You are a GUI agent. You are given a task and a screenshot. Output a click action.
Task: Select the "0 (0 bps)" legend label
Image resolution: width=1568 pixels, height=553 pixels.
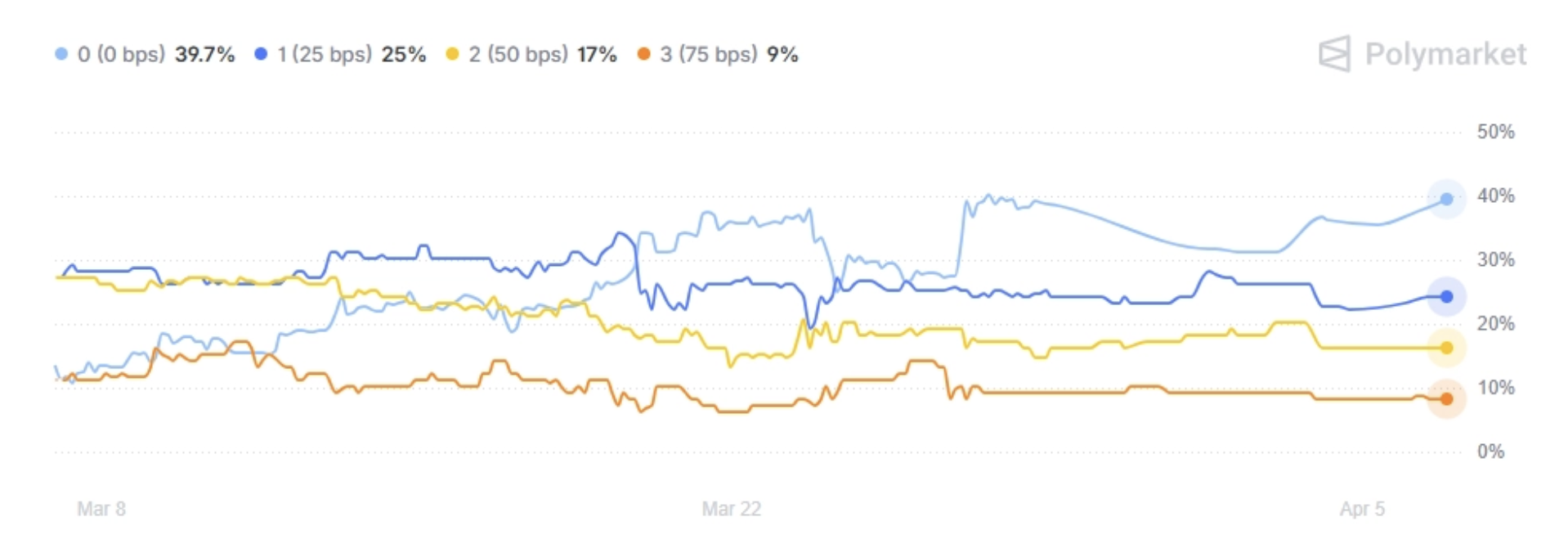(121, 54)
